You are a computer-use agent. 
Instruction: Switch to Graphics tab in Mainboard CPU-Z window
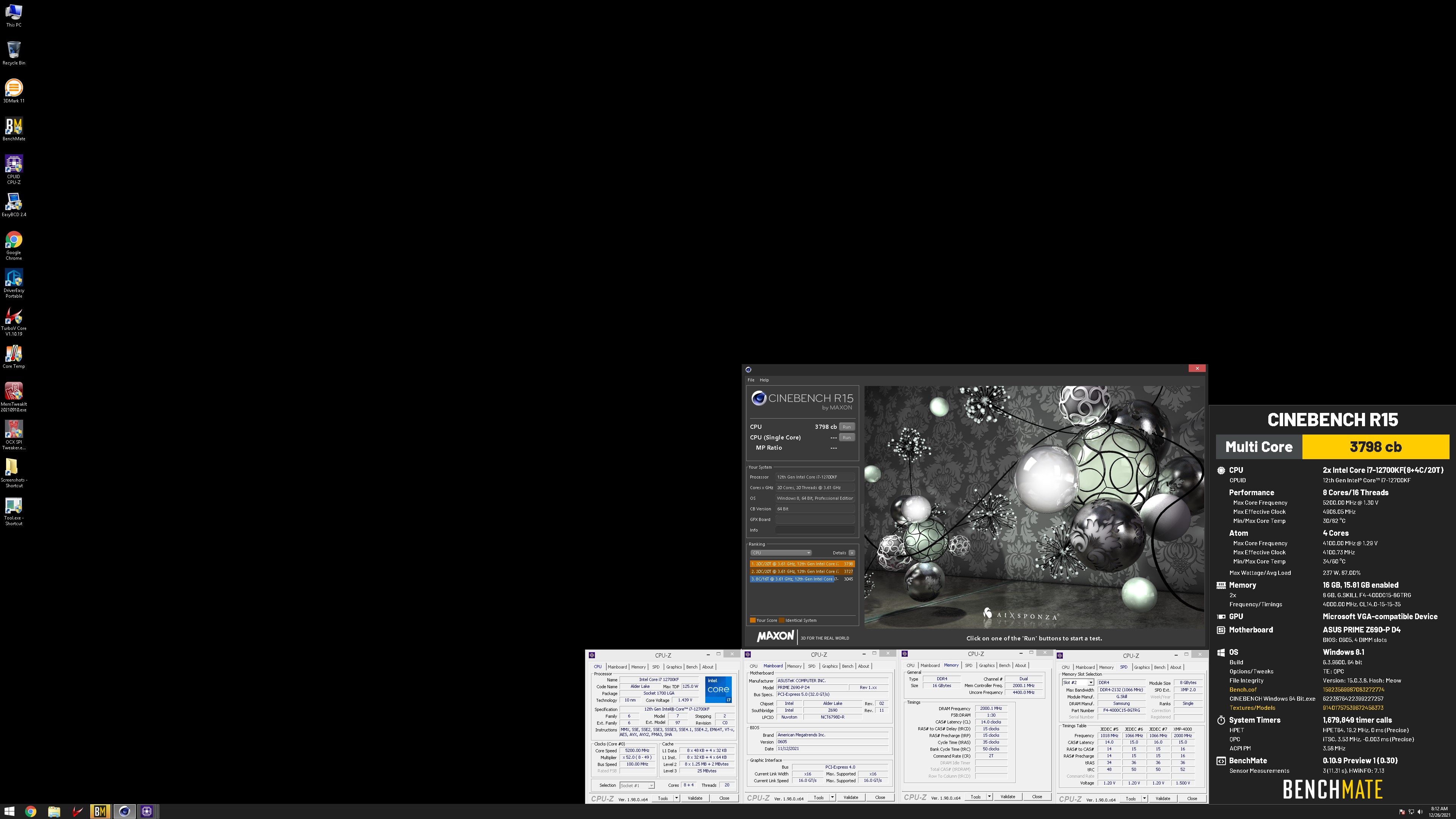pyautogui.click(x=830, y=667)
